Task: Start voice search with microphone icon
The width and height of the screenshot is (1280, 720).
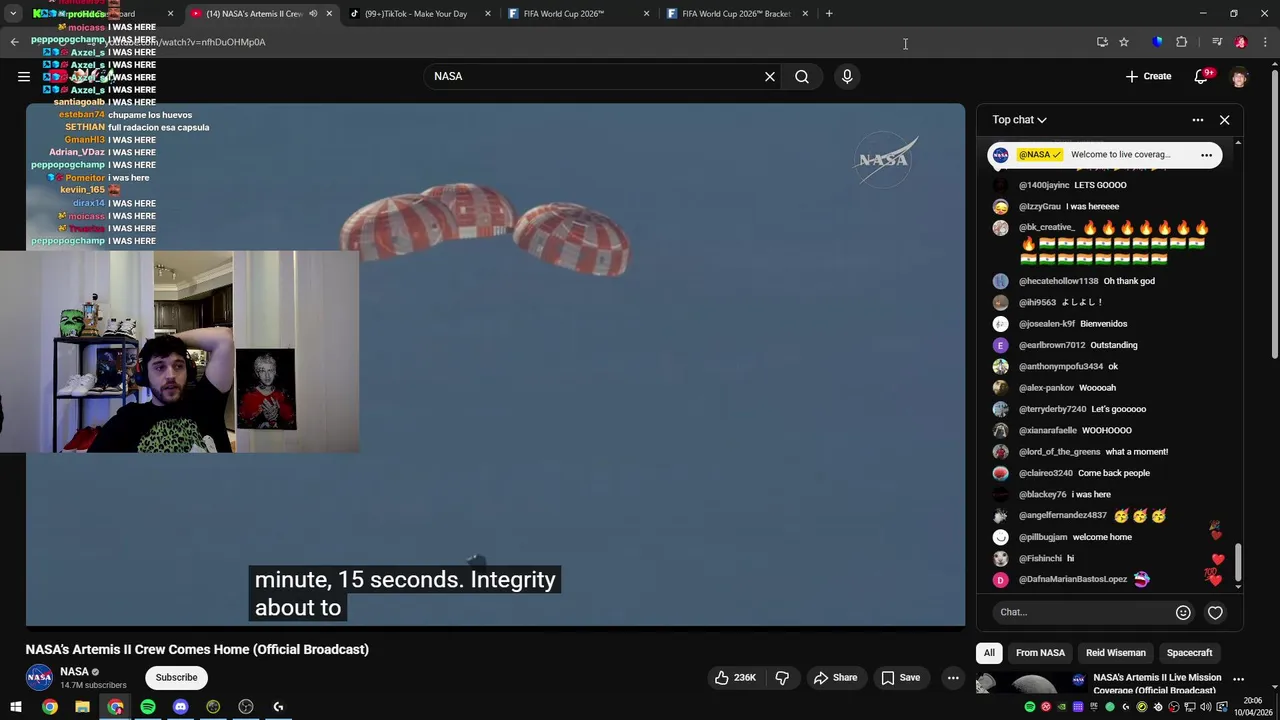Action: (x=847, y=76)
